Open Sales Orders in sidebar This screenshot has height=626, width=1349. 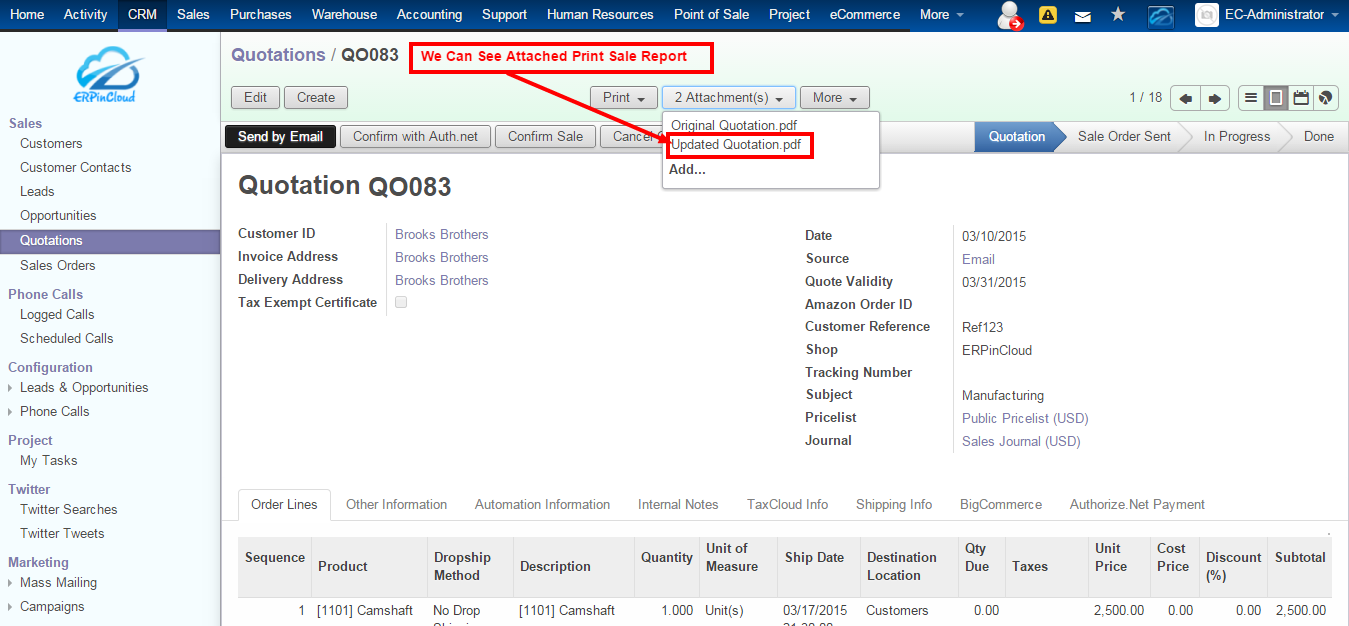tap(58, 266)
